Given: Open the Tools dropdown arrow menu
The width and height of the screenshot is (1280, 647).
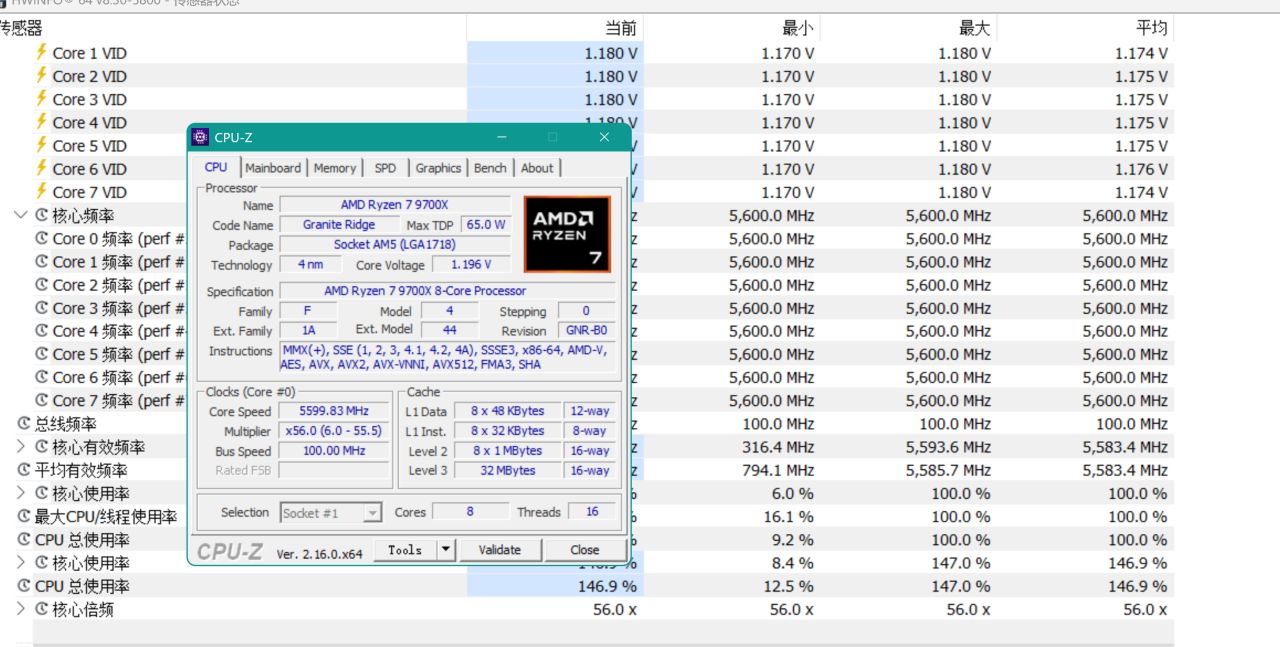Looking at the screenshot, I should pyautogui.click(x=445, y=550).
